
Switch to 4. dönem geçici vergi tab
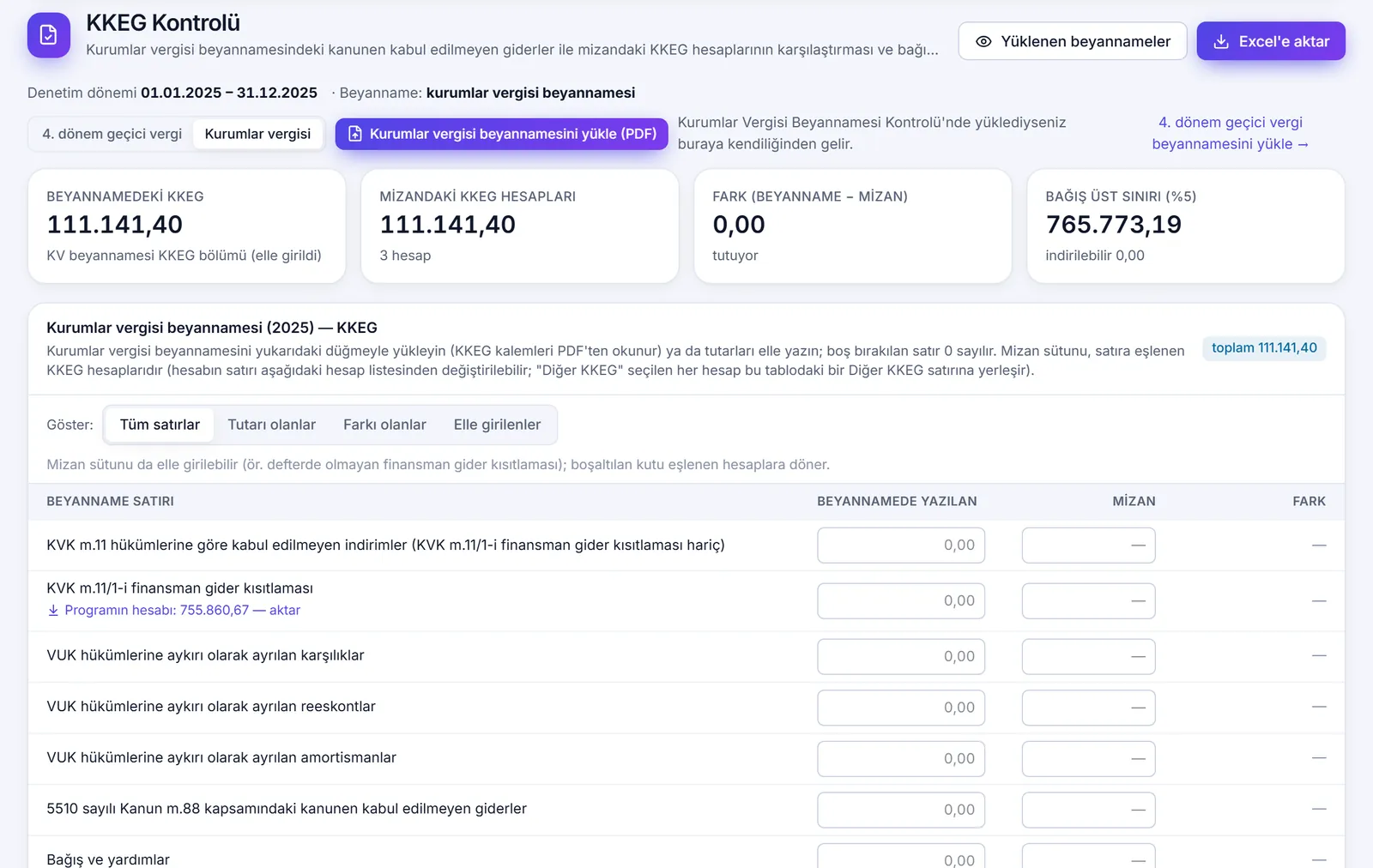click(x=112, y=134)
